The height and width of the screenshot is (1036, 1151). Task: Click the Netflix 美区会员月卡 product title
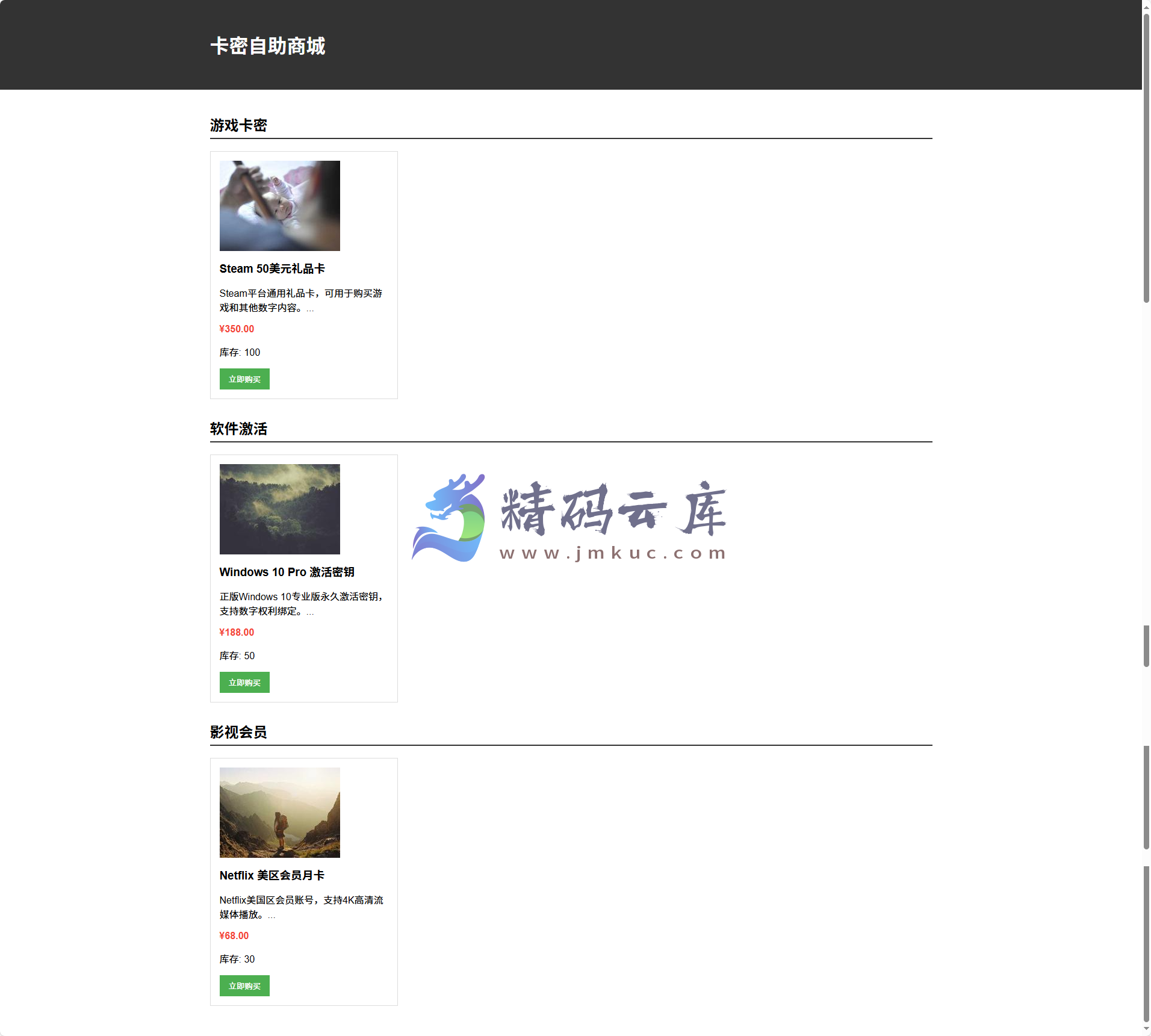click(272, 875)
